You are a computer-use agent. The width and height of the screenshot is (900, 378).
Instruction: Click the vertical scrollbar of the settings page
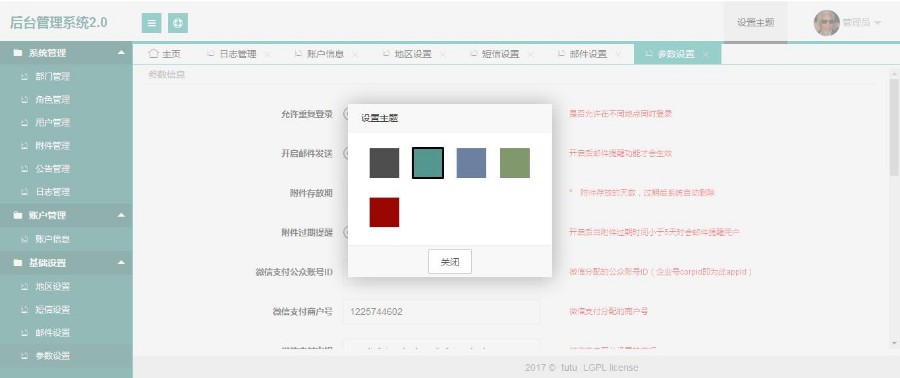tap(894, 127)
